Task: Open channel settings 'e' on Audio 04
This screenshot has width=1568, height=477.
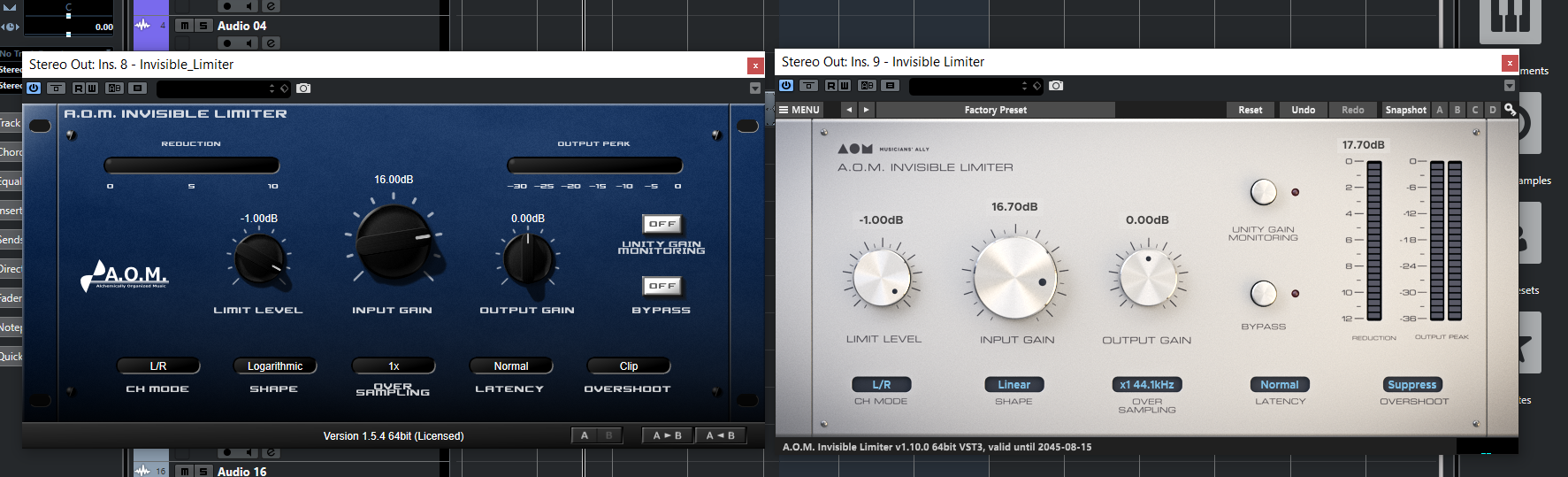Action: pos(272,42)
